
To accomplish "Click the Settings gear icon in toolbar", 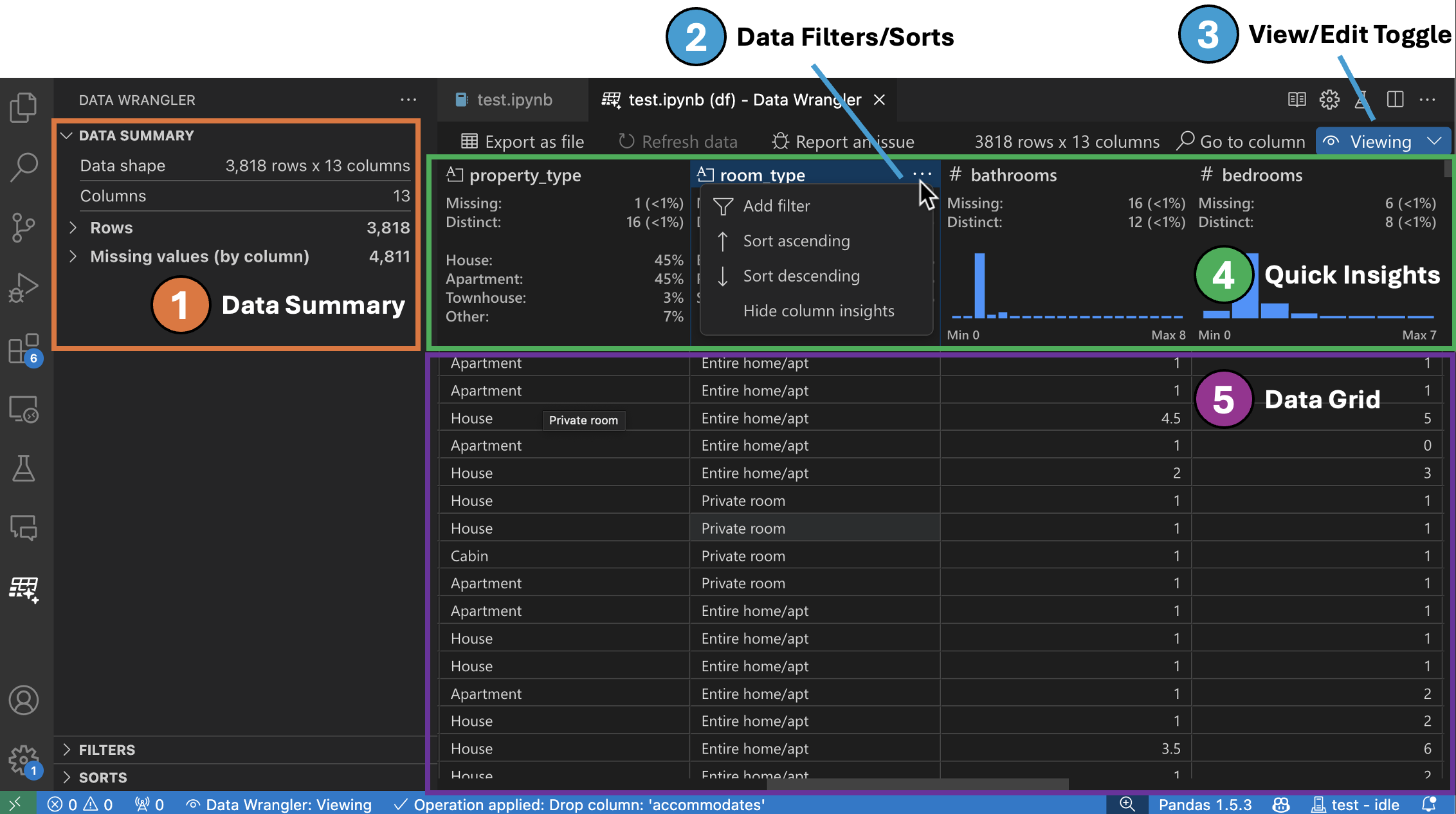I will [1328, 99].
